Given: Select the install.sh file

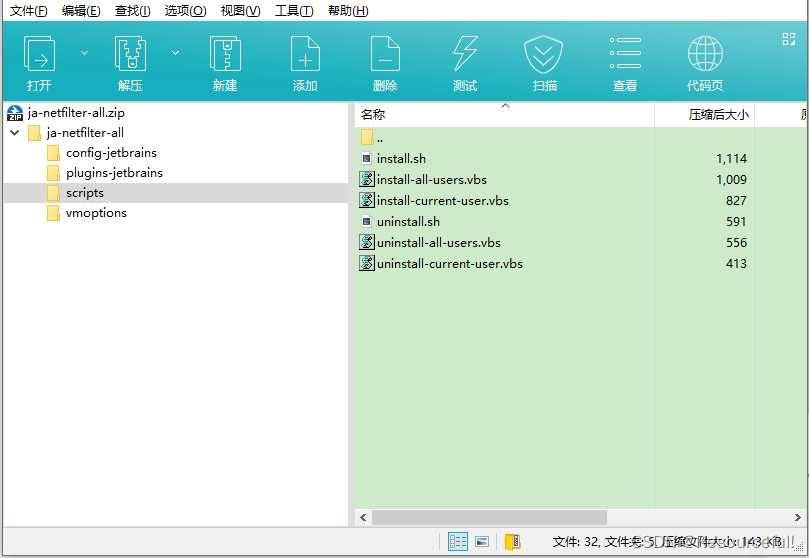Looking at the screenshot, I should point(401,158).
